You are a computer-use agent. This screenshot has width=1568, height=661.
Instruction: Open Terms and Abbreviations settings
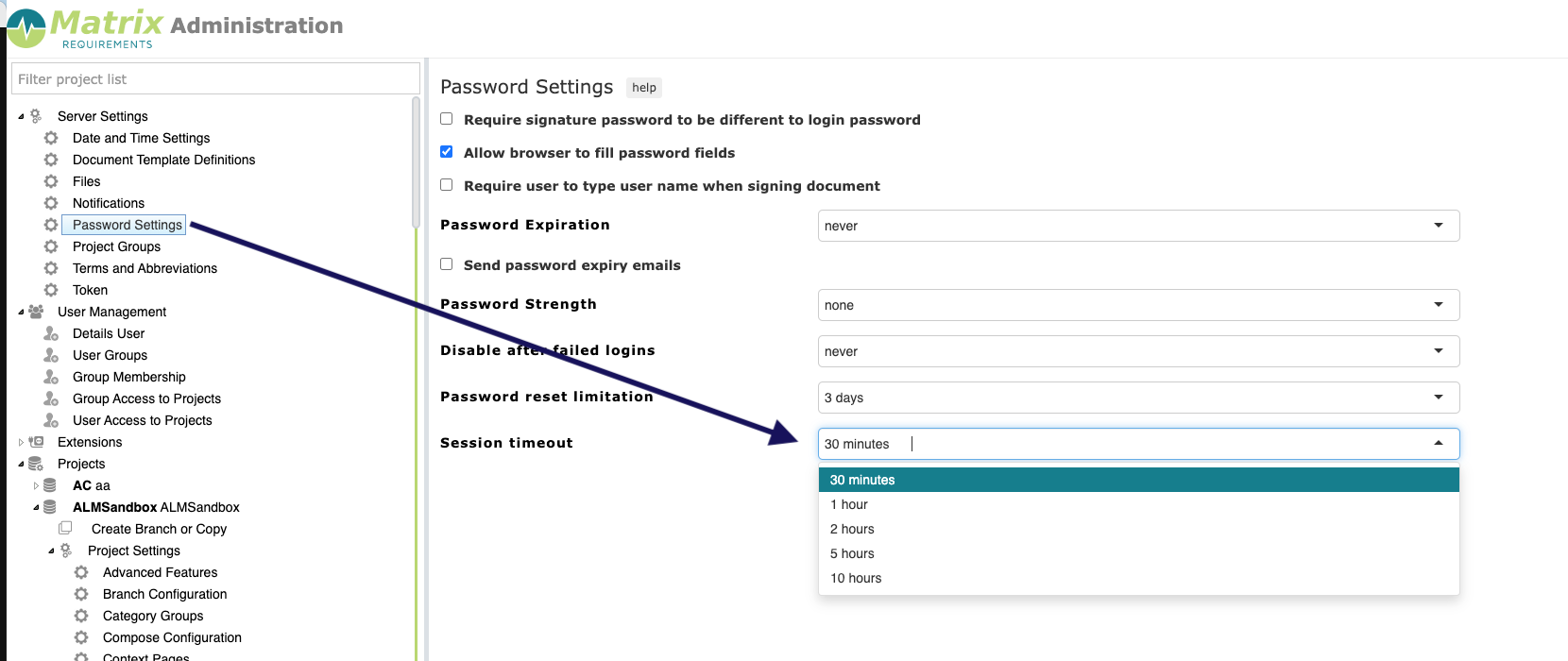145,268
